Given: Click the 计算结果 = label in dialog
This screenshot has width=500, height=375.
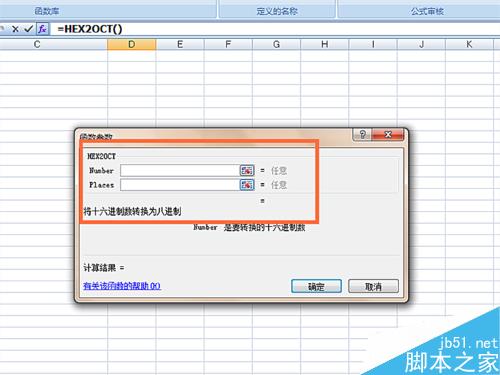Looking at the screenshot, I should (104, 268).
